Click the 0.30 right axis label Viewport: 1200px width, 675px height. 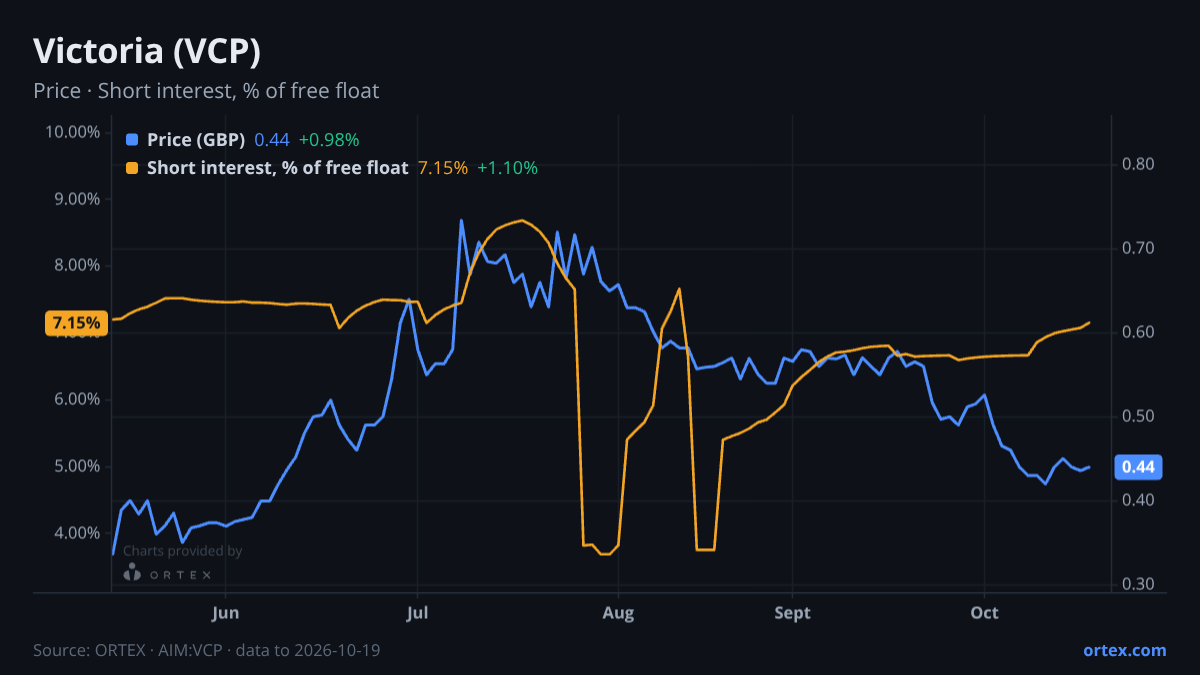coord(1138,584)
